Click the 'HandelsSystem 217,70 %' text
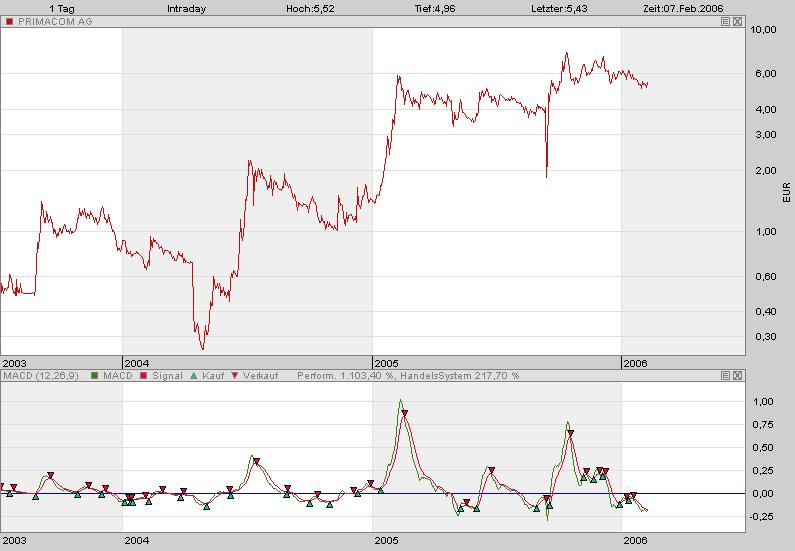The height and width of the screenshot is (551, 795). coord(460,376)
